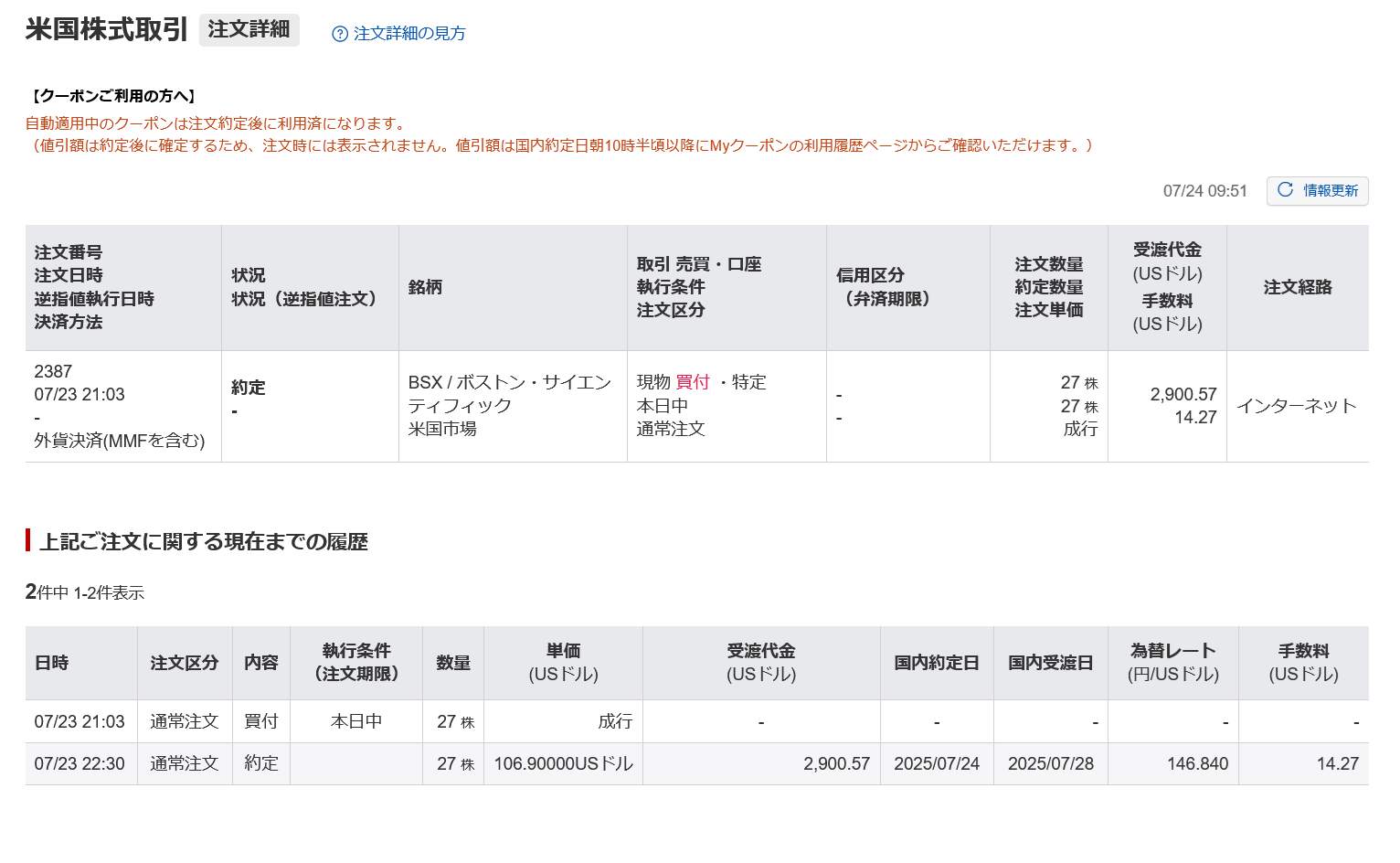Viewport: 1400px width, 863px height.
Task: Select the history row date 07/23 22:30
Action: point(80,763)
